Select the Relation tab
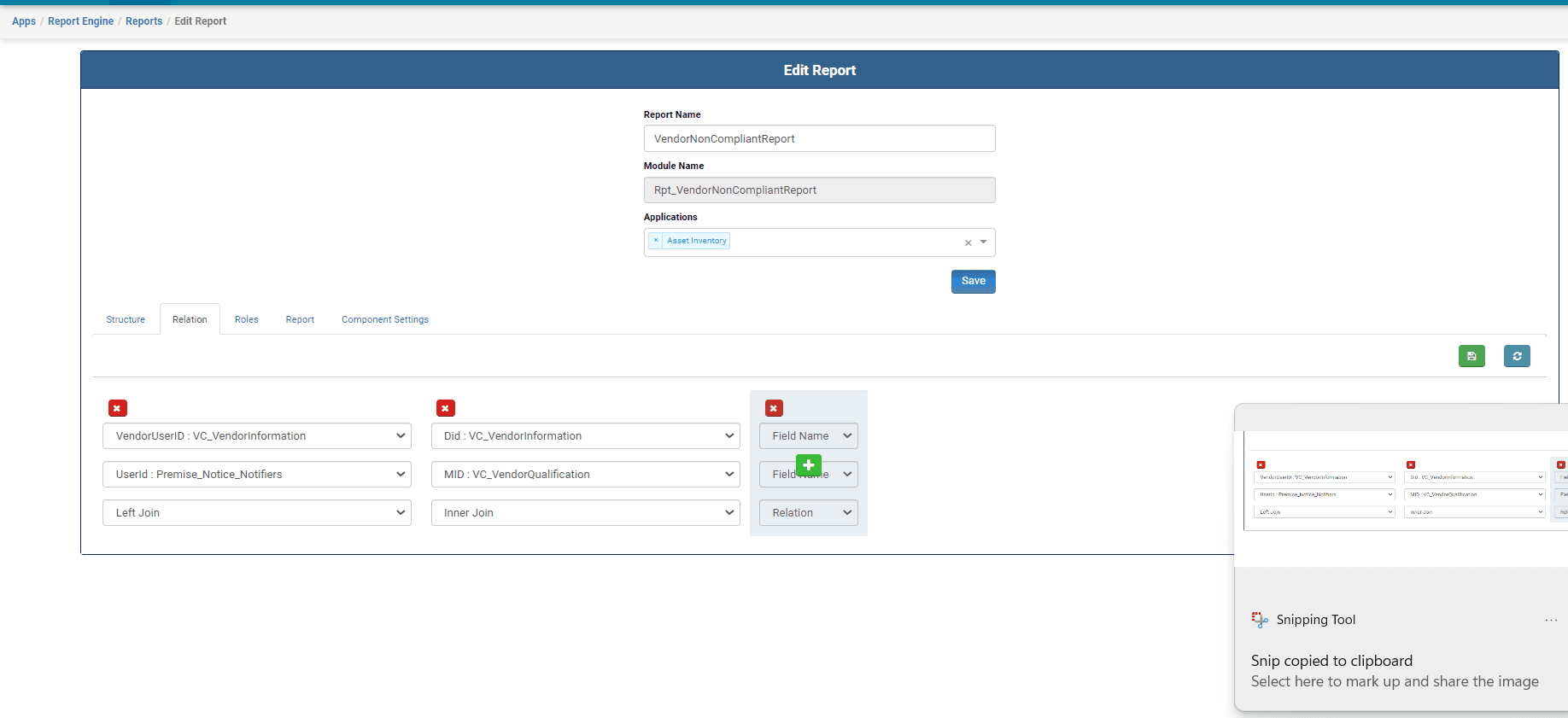 (x=190, y=319)
